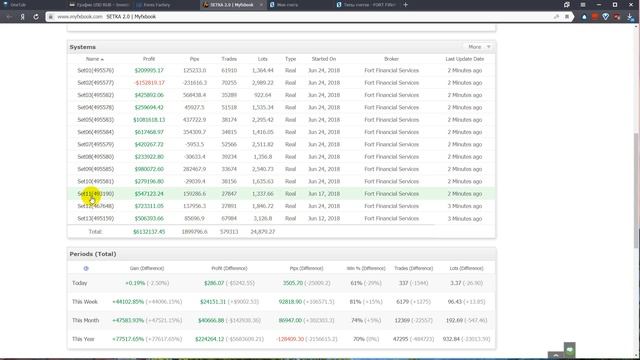Click the Gain (Difference) column header

pyautogui.click(x=147, y=268)
